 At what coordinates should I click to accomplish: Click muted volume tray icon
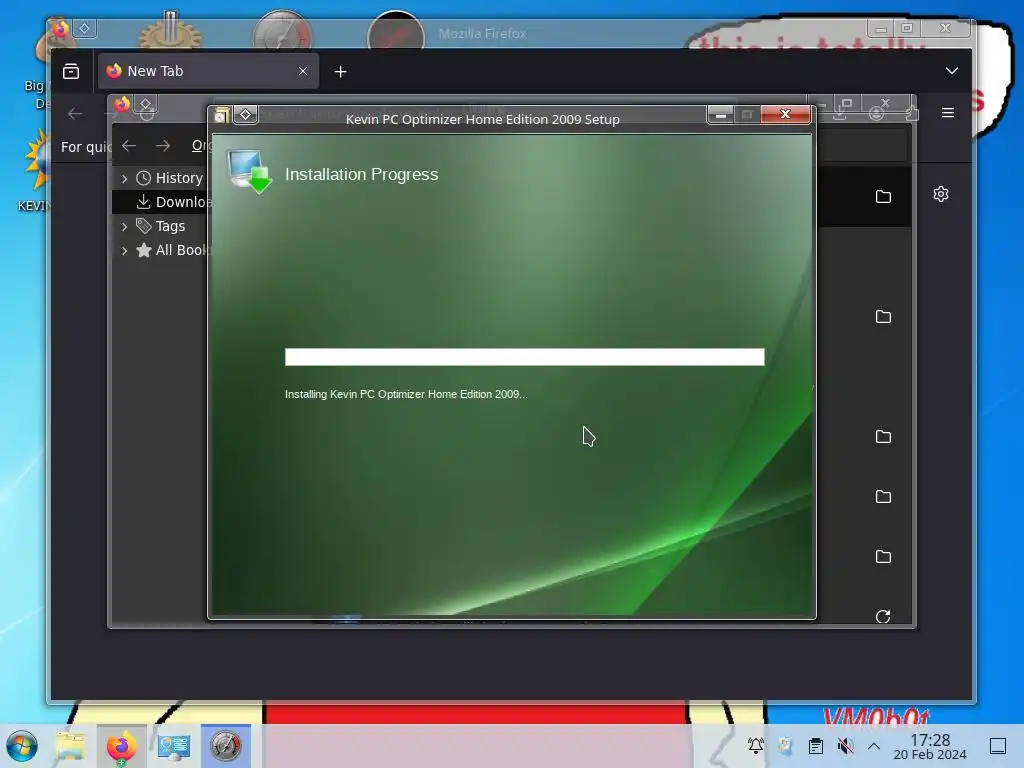pyautogui.click(x=846, y=745)
